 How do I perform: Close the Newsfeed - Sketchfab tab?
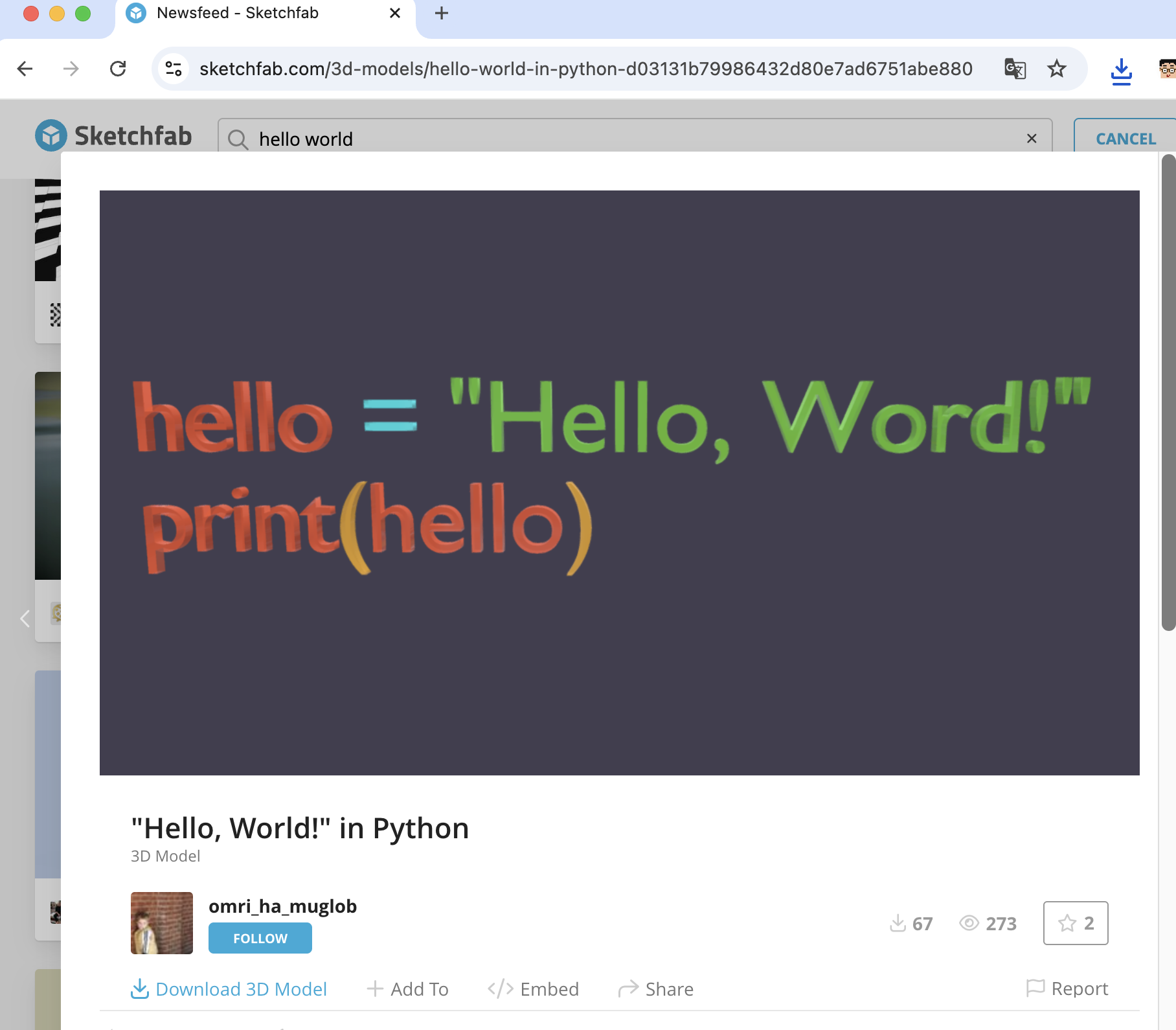(x=395, y=13)
